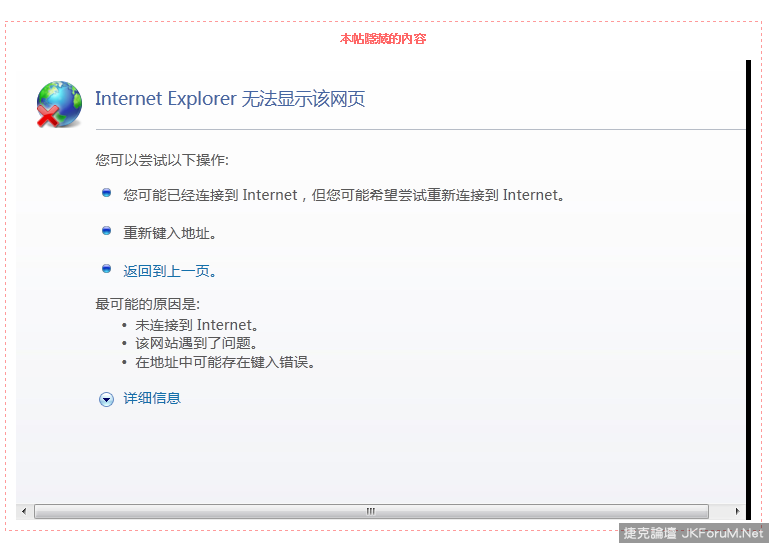Viewport: 774px width, 548px height.
Task: Click bullet icon beside the reconnect to Internet suggestion
Action: pos(106,193)
